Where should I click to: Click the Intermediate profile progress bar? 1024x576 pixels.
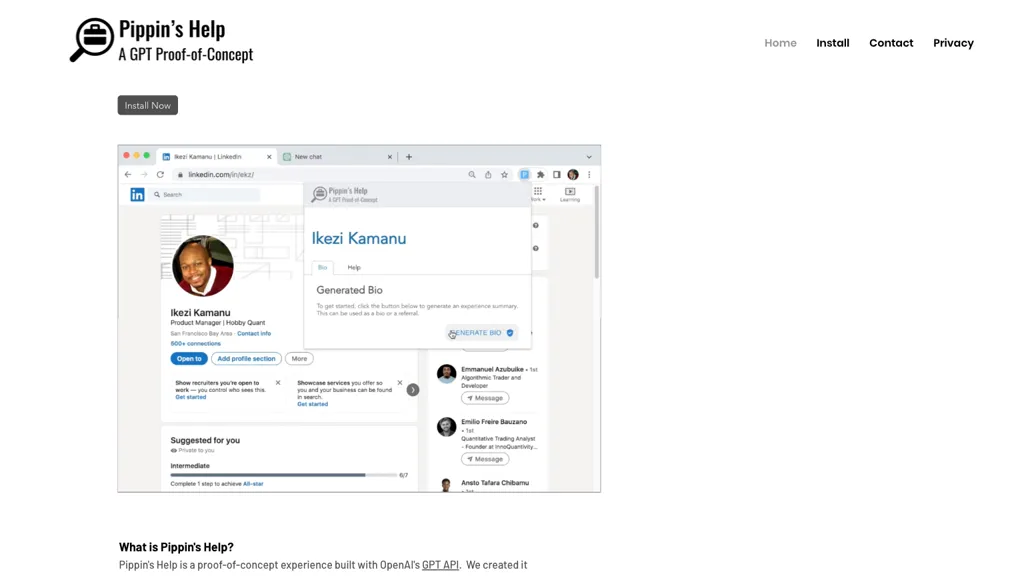[283, 475]
